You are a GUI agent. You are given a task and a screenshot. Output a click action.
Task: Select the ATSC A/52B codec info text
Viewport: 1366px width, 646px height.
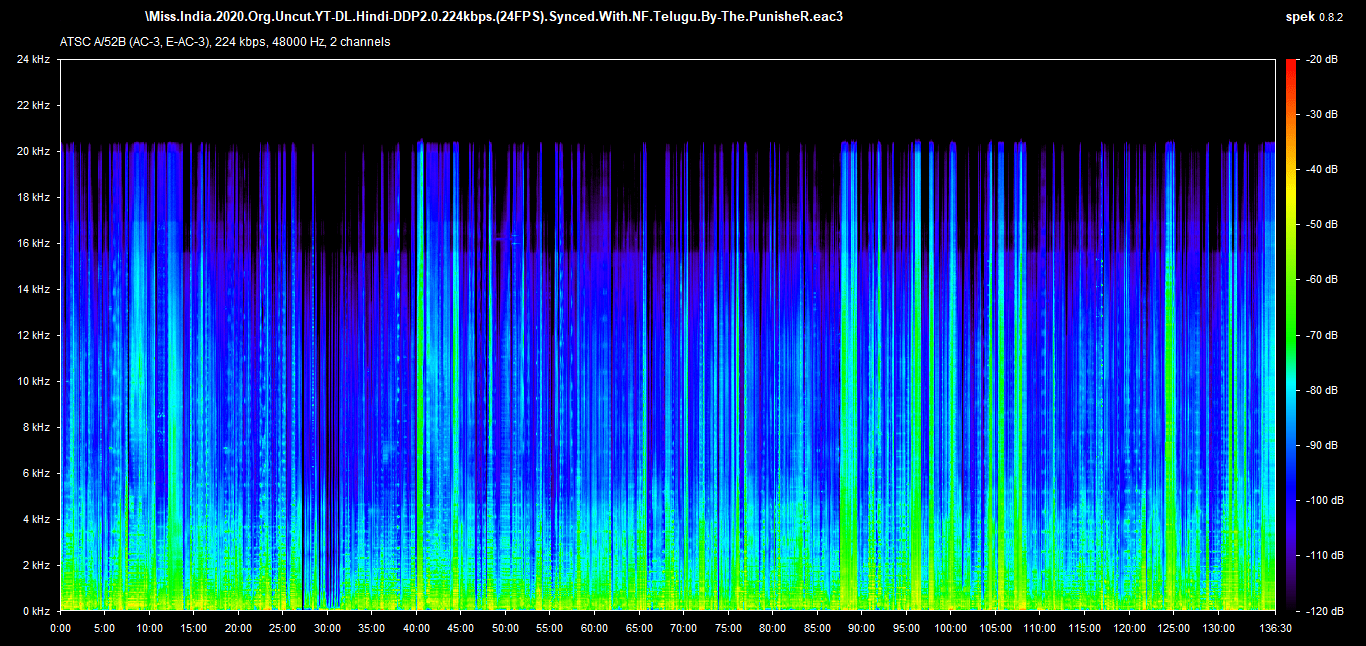pyautogui.click(x=225, y=42)
